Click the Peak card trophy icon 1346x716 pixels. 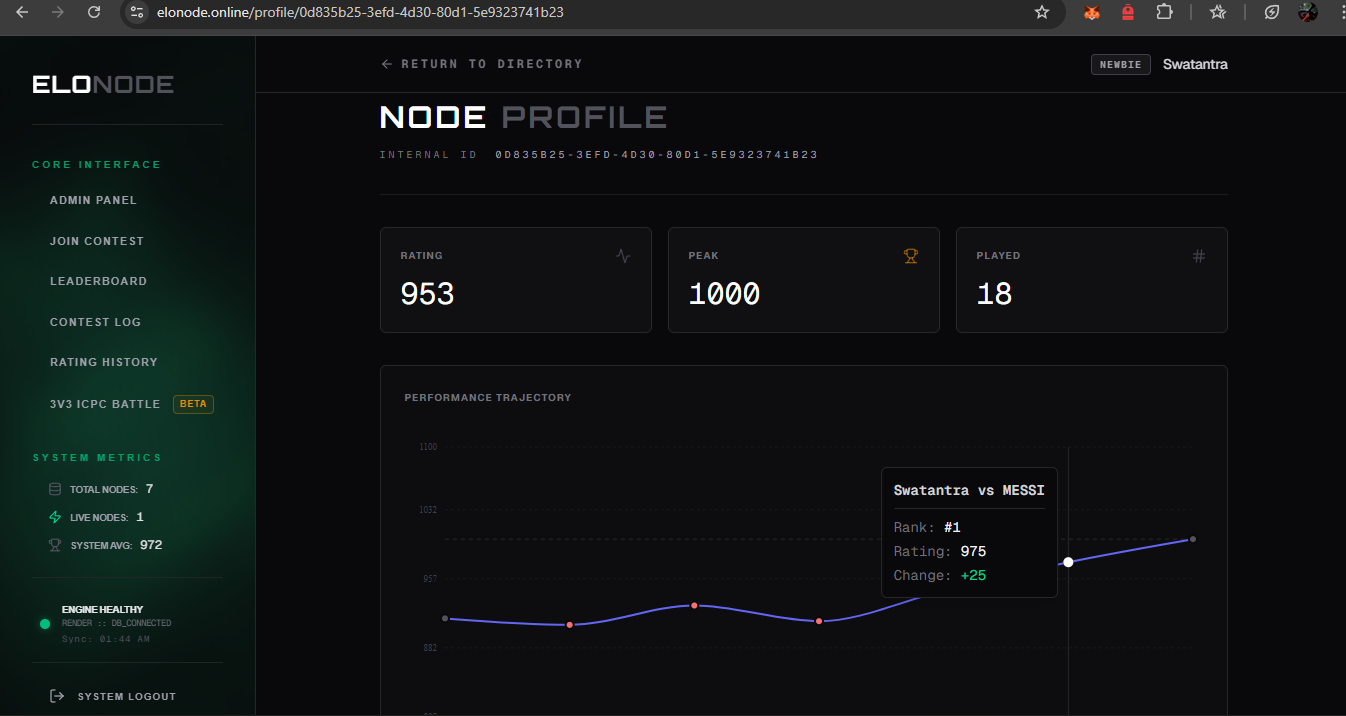[x=911, y=256]
